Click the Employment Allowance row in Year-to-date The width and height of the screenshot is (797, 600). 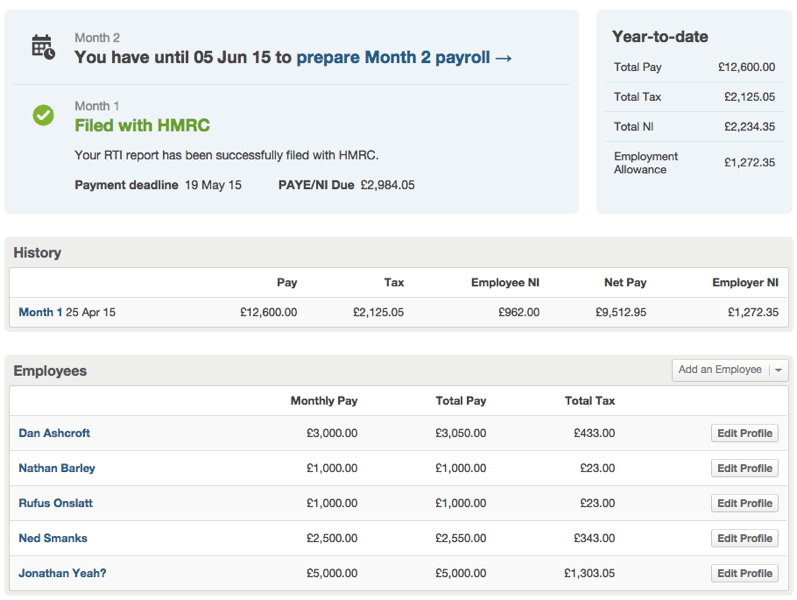tap(694, 162)
